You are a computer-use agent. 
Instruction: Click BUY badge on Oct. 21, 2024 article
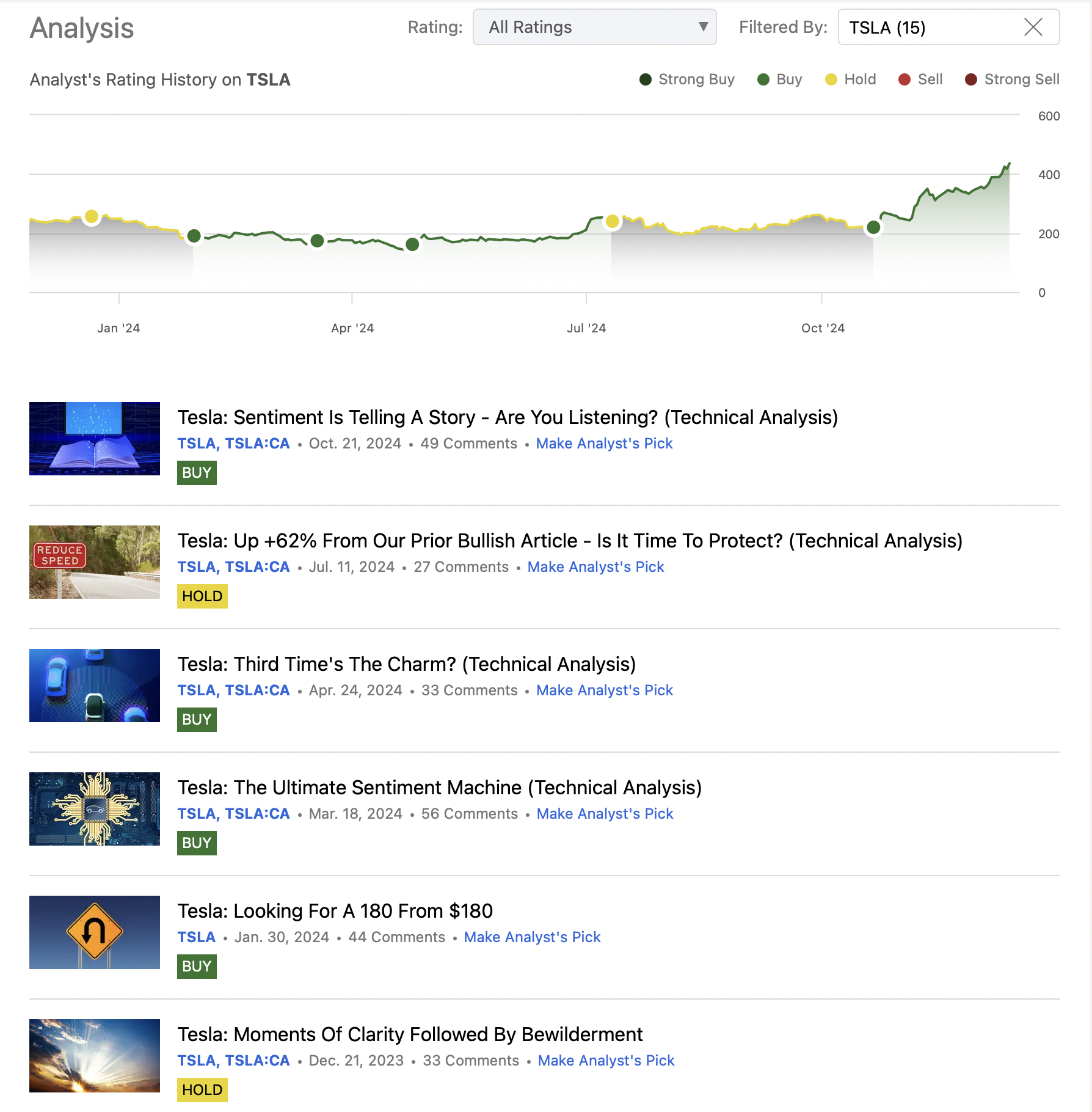coord(197,473)
